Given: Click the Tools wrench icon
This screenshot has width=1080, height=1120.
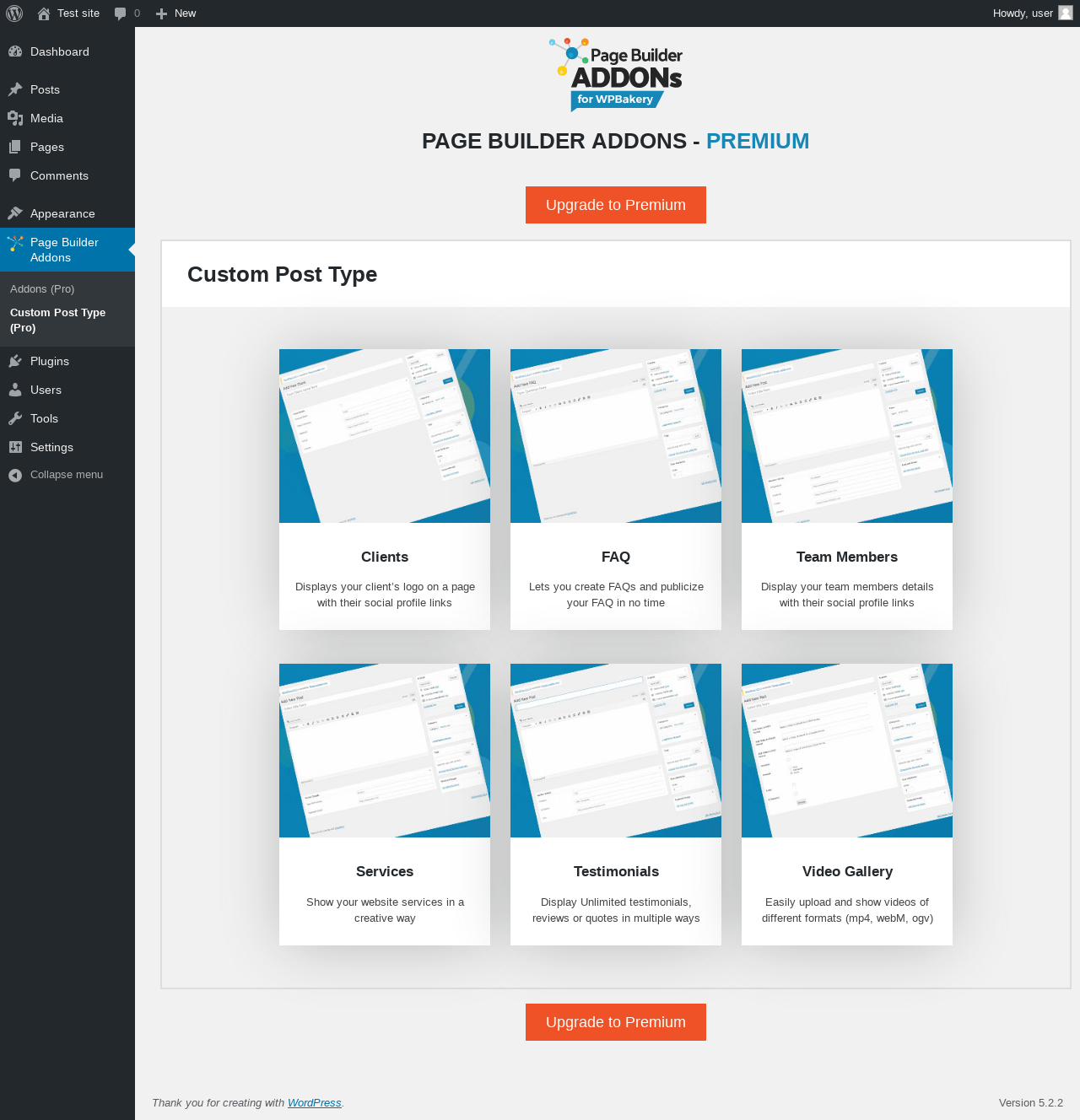Looking at the screenshot, I should tap(15, 418).
